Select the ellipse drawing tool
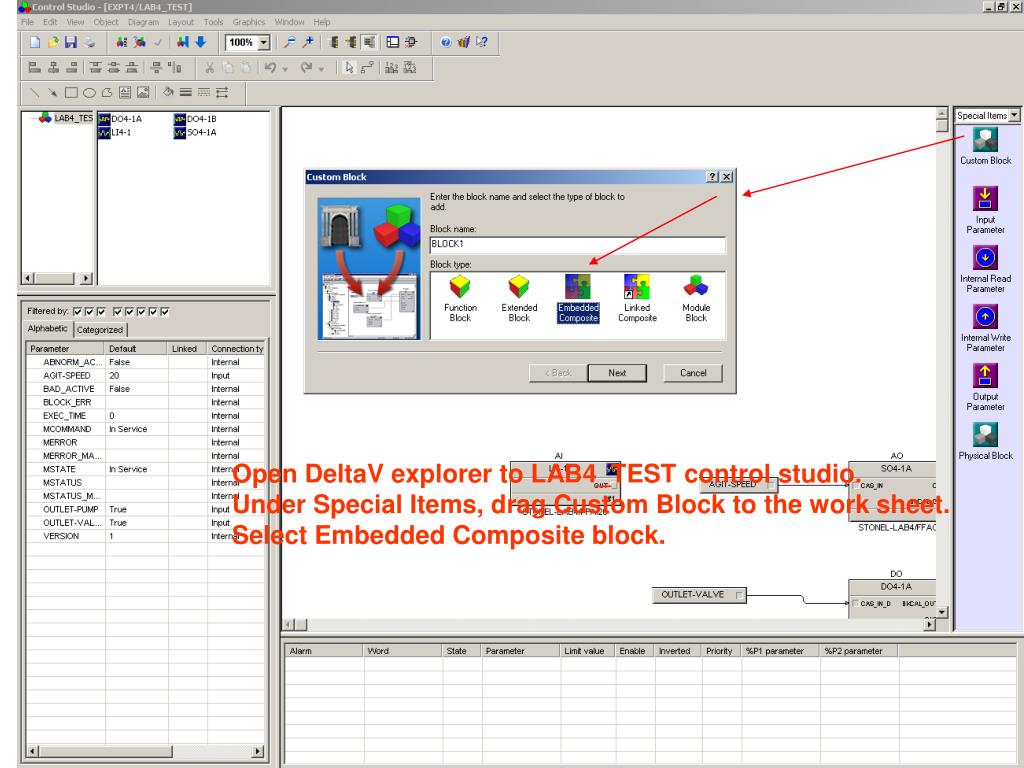Viewport: 1024px width, 768px height. (x=89, y=93)
